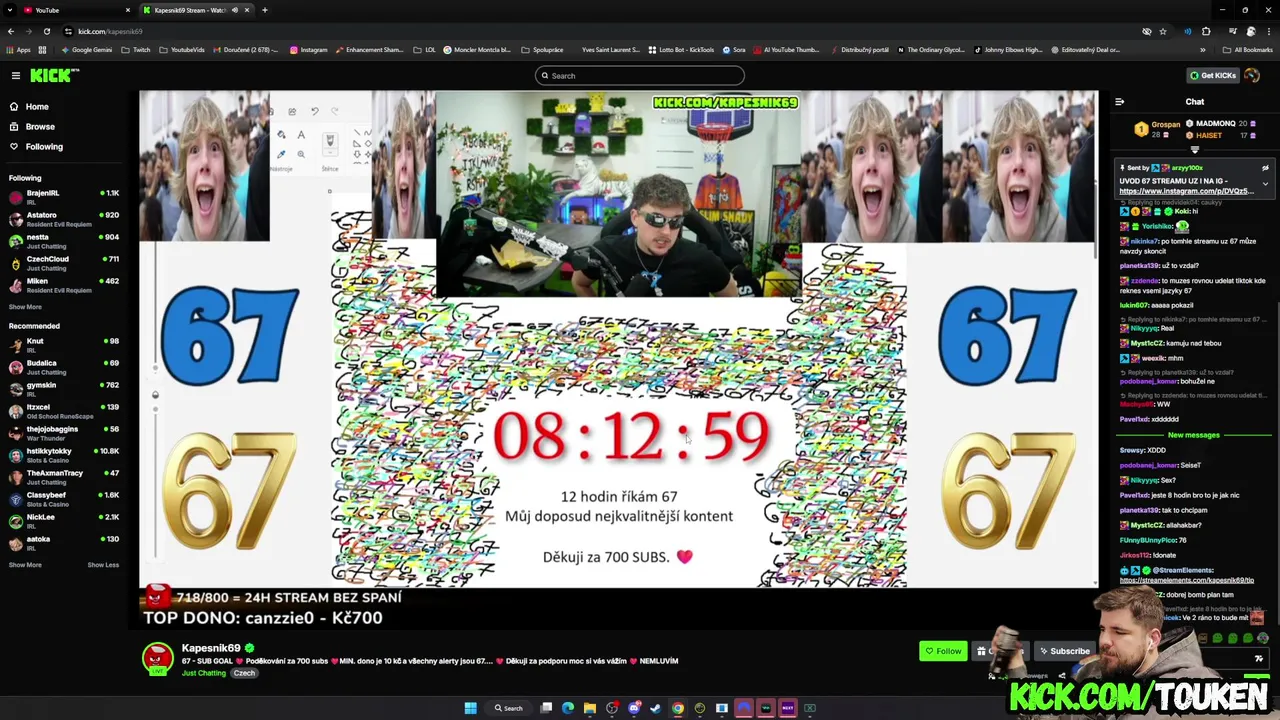Viewport: 1280px width, 720px height.
Task: Open TheAxmanTracy recommended channel
Action: click(64, 477)
